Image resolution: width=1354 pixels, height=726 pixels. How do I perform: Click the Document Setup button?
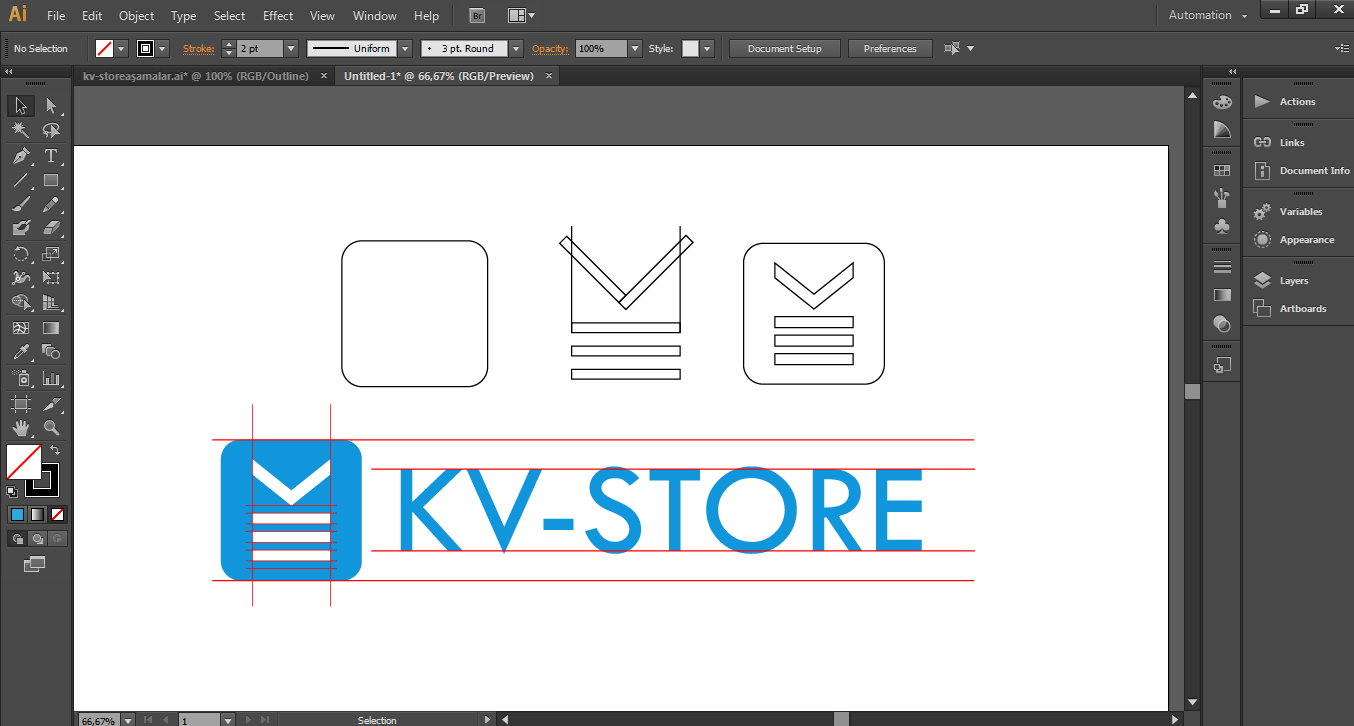785,48
